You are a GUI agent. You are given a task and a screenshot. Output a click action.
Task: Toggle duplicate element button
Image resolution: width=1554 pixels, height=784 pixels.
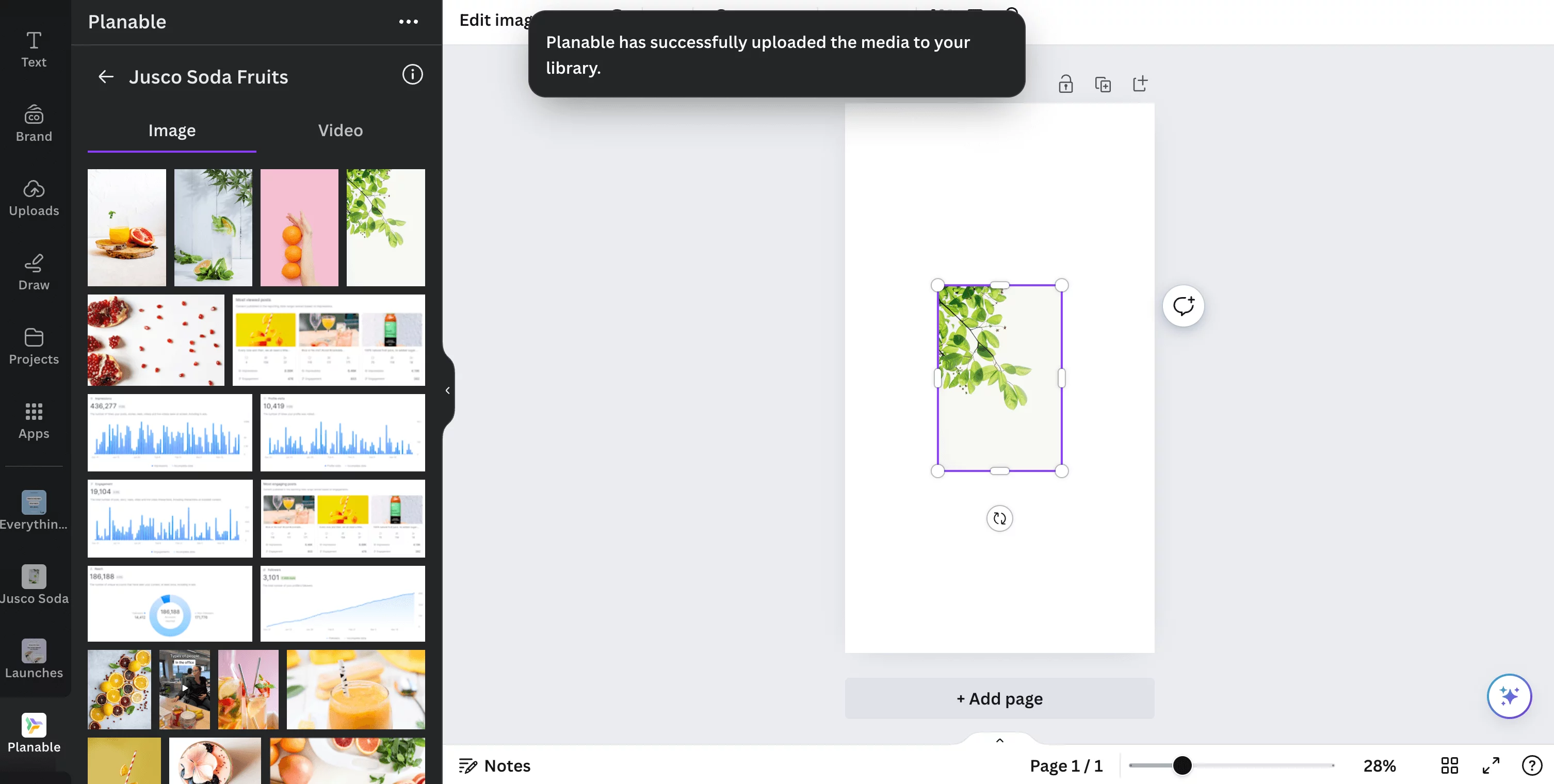[1102, 84]
